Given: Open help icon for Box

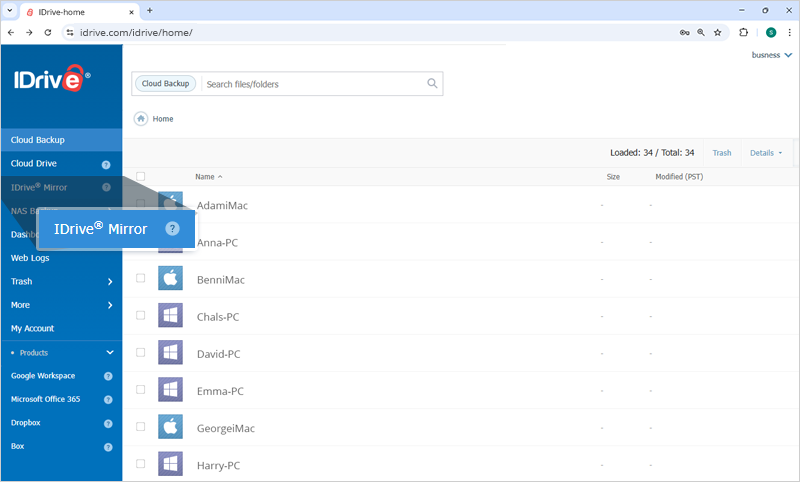Looking at the screenshot, I should click(x=108, y=447).
